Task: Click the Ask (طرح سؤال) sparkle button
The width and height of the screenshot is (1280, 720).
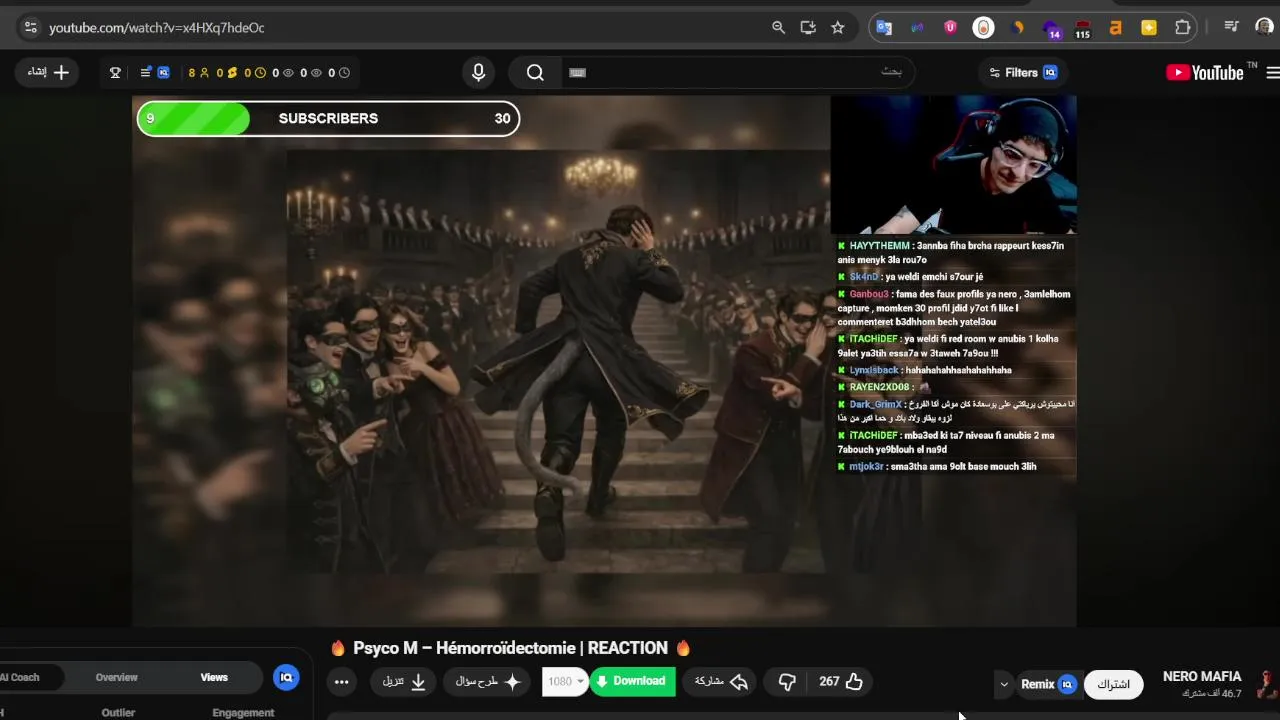Action: pyautogui.click(x=489, y=682)
